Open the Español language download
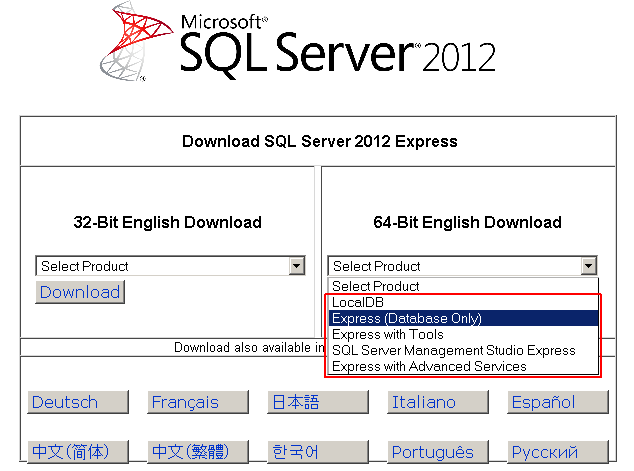This screenshot has width=634, height=471. (558, 402)
